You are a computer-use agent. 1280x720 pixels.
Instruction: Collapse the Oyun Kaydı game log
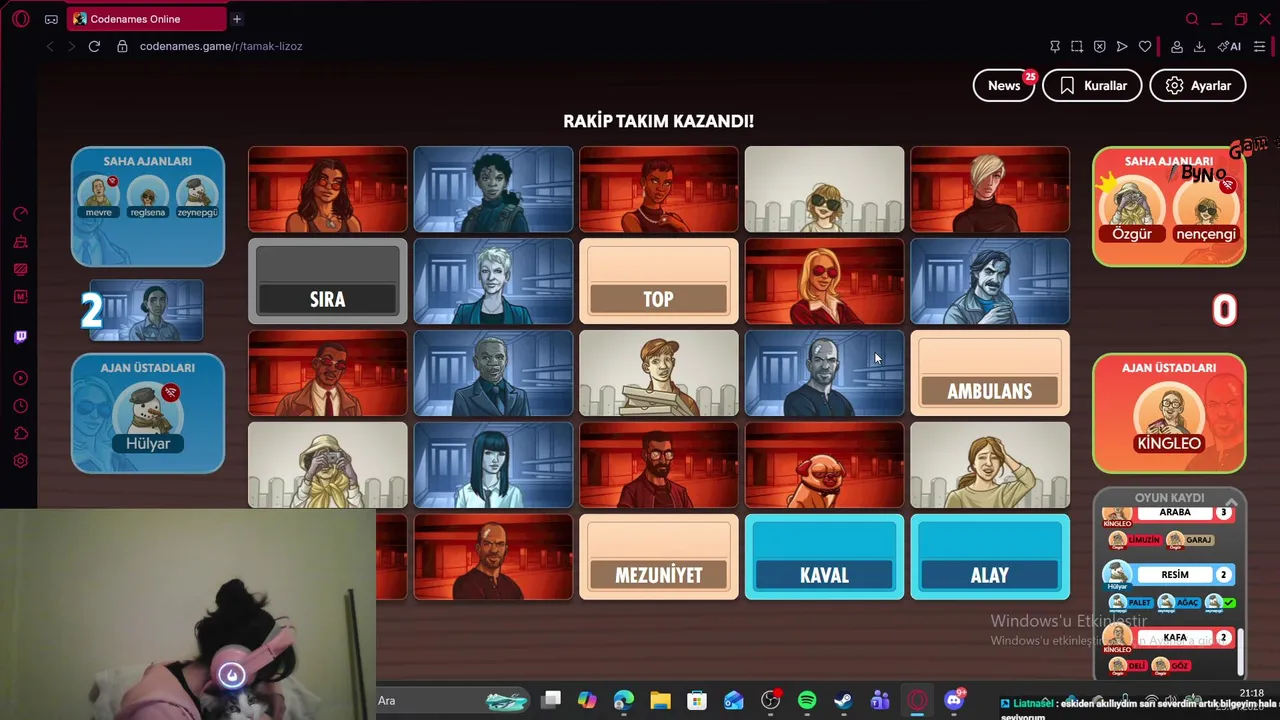click(1231, 501)
